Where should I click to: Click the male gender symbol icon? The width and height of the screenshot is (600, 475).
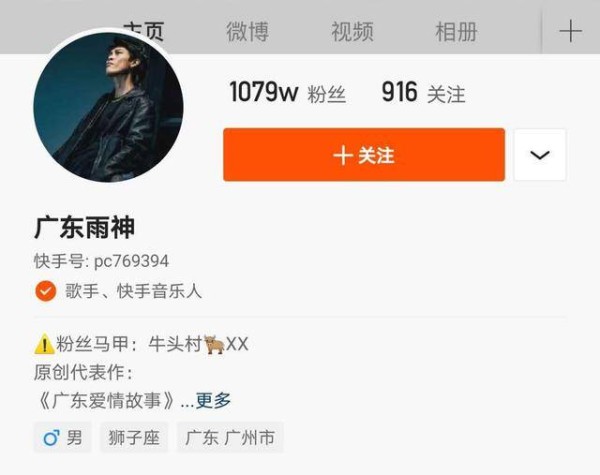click(x=52, y=437)
